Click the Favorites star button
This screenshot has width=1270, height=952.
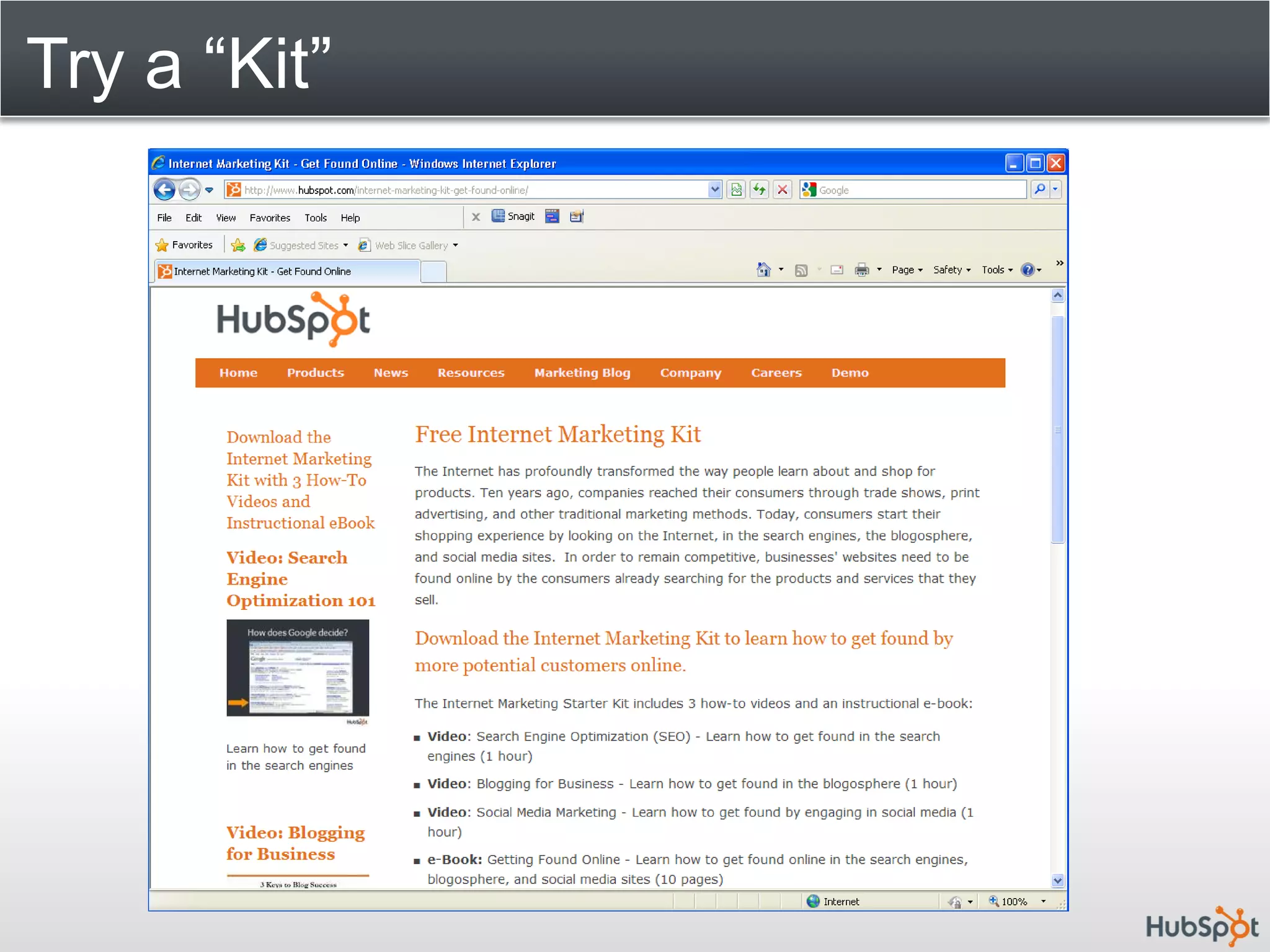tap(184, 245)
